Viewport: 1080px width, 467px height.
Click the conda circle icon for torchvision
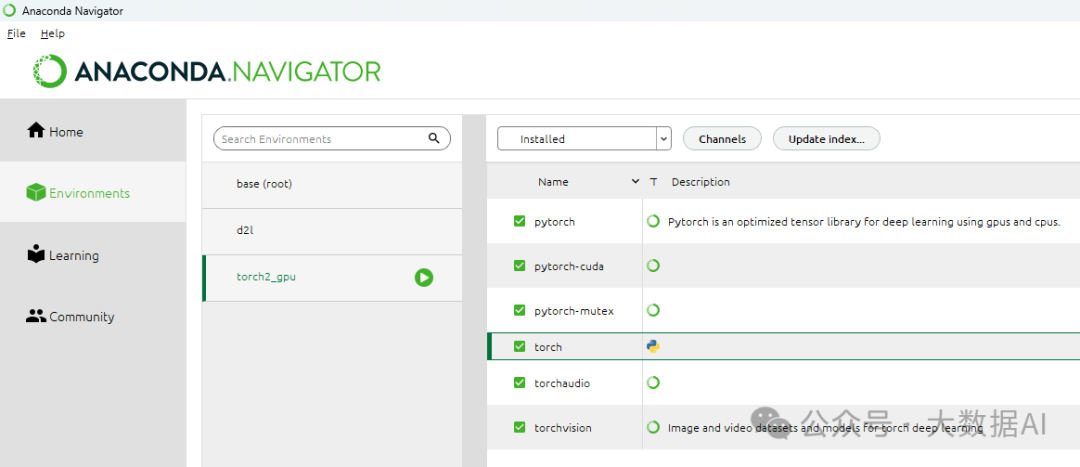pos(653,427)
